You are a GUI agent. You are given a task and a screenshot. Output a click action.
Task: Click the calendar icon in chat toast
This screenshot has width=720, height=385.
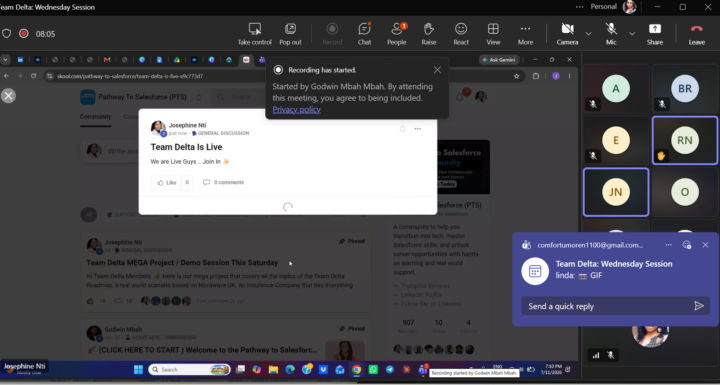click(535, 271)
